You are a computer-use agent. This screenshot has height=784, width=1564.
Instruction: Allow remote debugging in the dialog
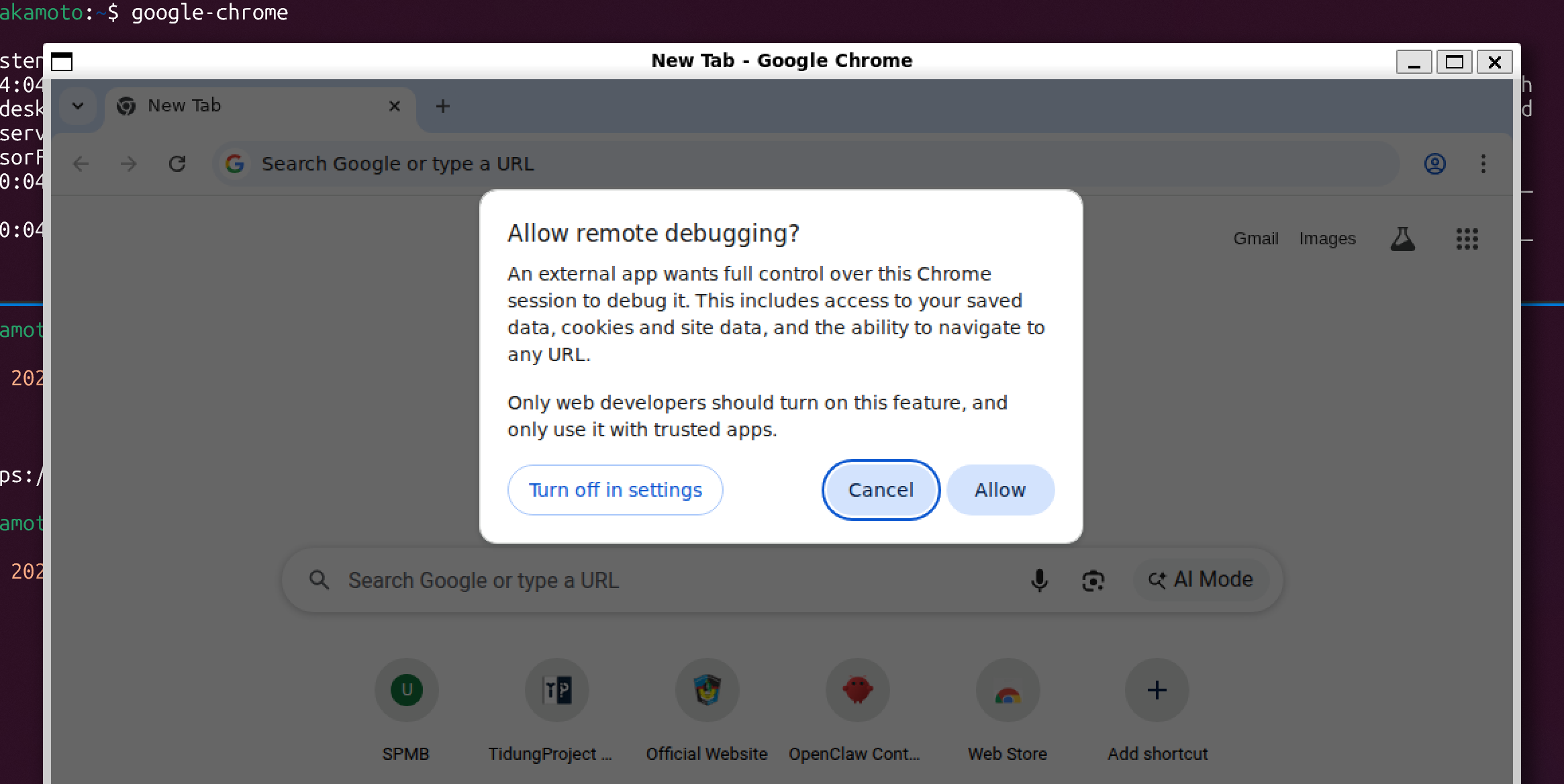tap(1000, 490)
